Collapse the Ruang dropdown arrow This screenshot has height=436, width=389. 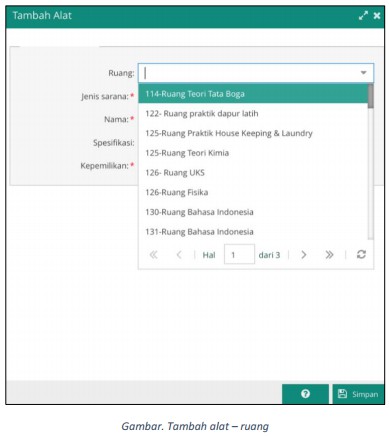pos(363,73)
